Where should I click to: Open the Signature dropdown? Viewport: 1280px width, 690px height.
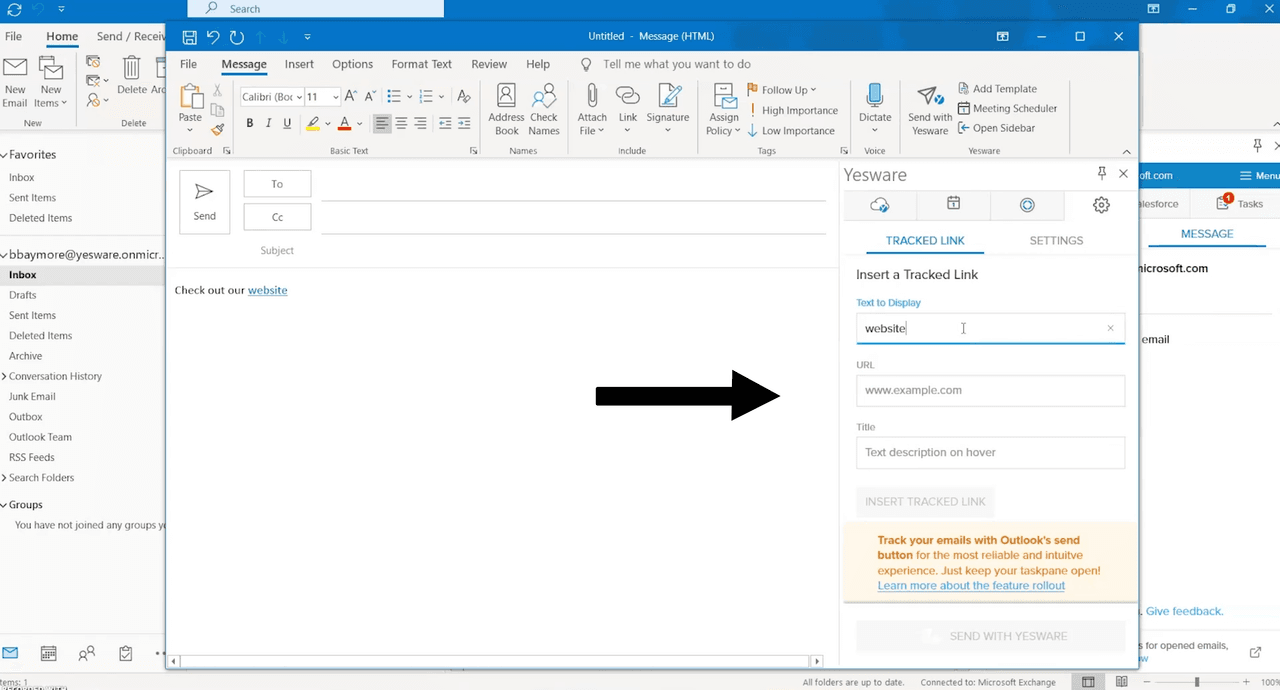pyautogui.click(x=668, y=109)
